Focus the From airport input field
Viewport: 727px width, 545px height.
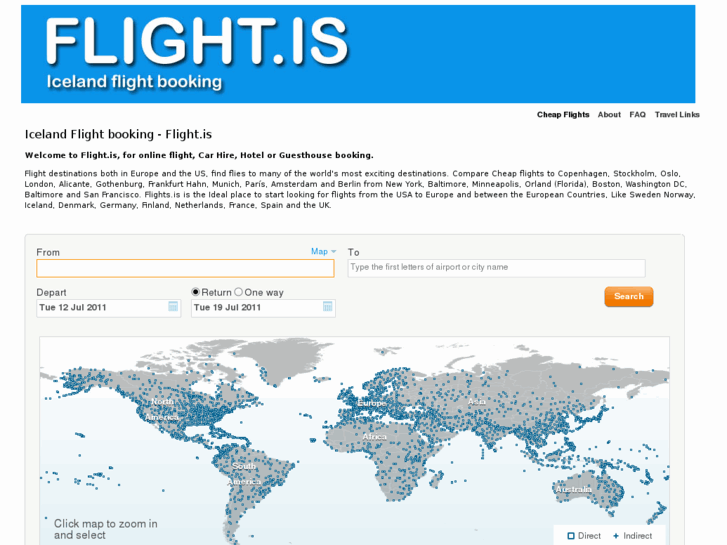(x=185, y=269)
